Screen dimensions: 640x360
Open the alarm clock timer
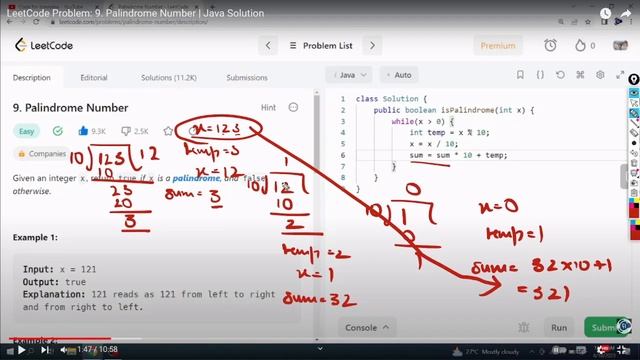point(550,45)
